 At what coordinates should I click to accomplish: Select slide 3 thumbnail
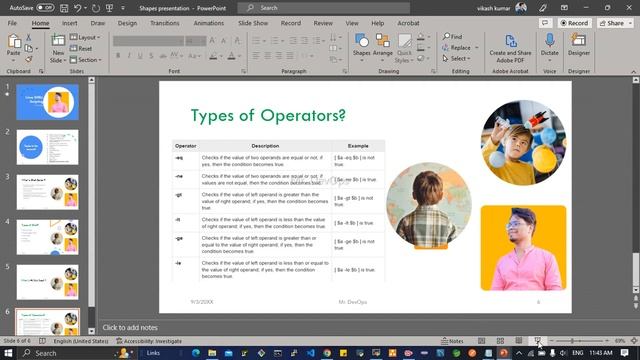click(47, 192)
